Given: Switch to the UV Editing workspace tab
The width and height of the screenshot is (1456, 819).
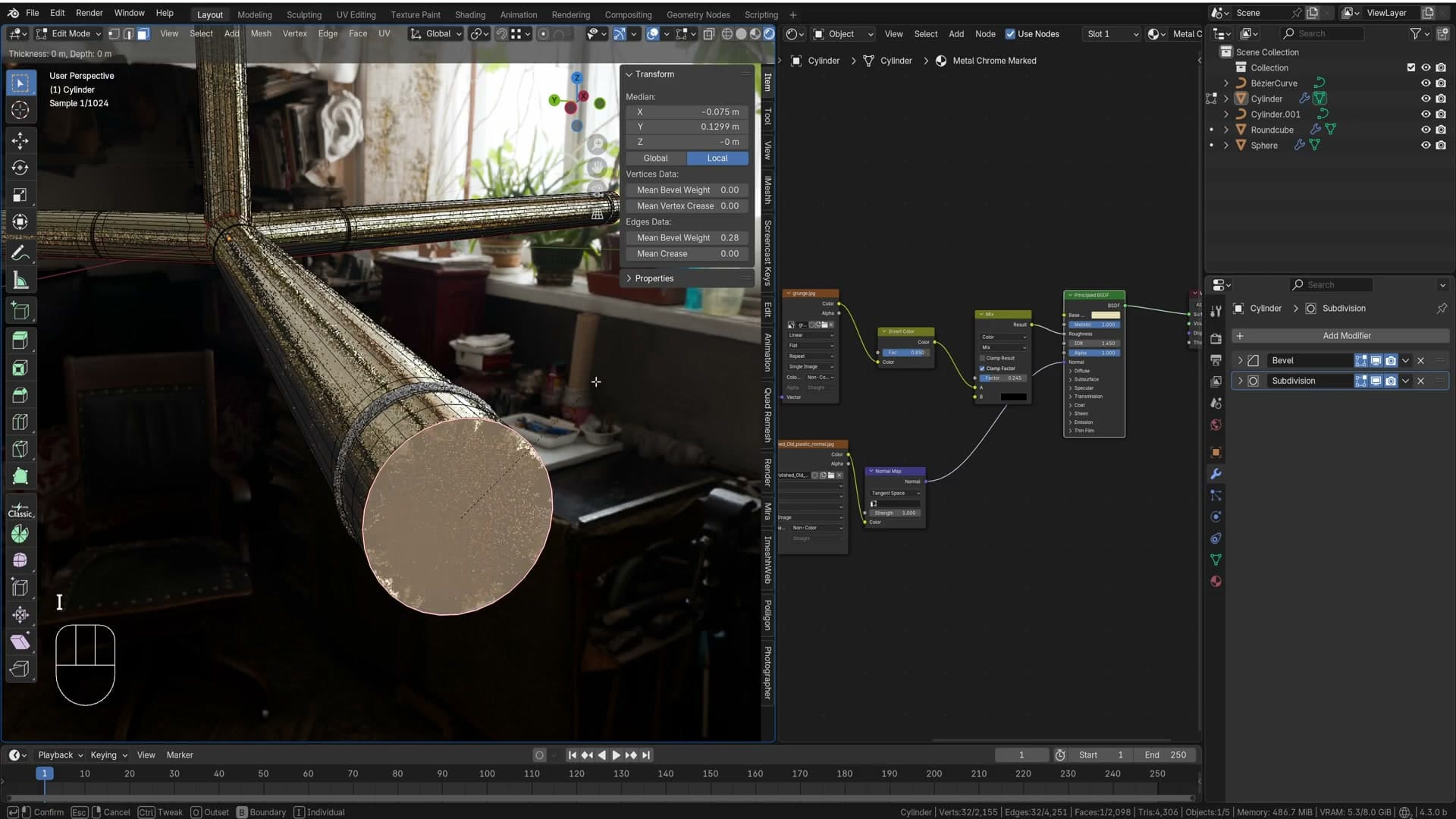Looking at the screenshot, I should click(x=356, y=14).
